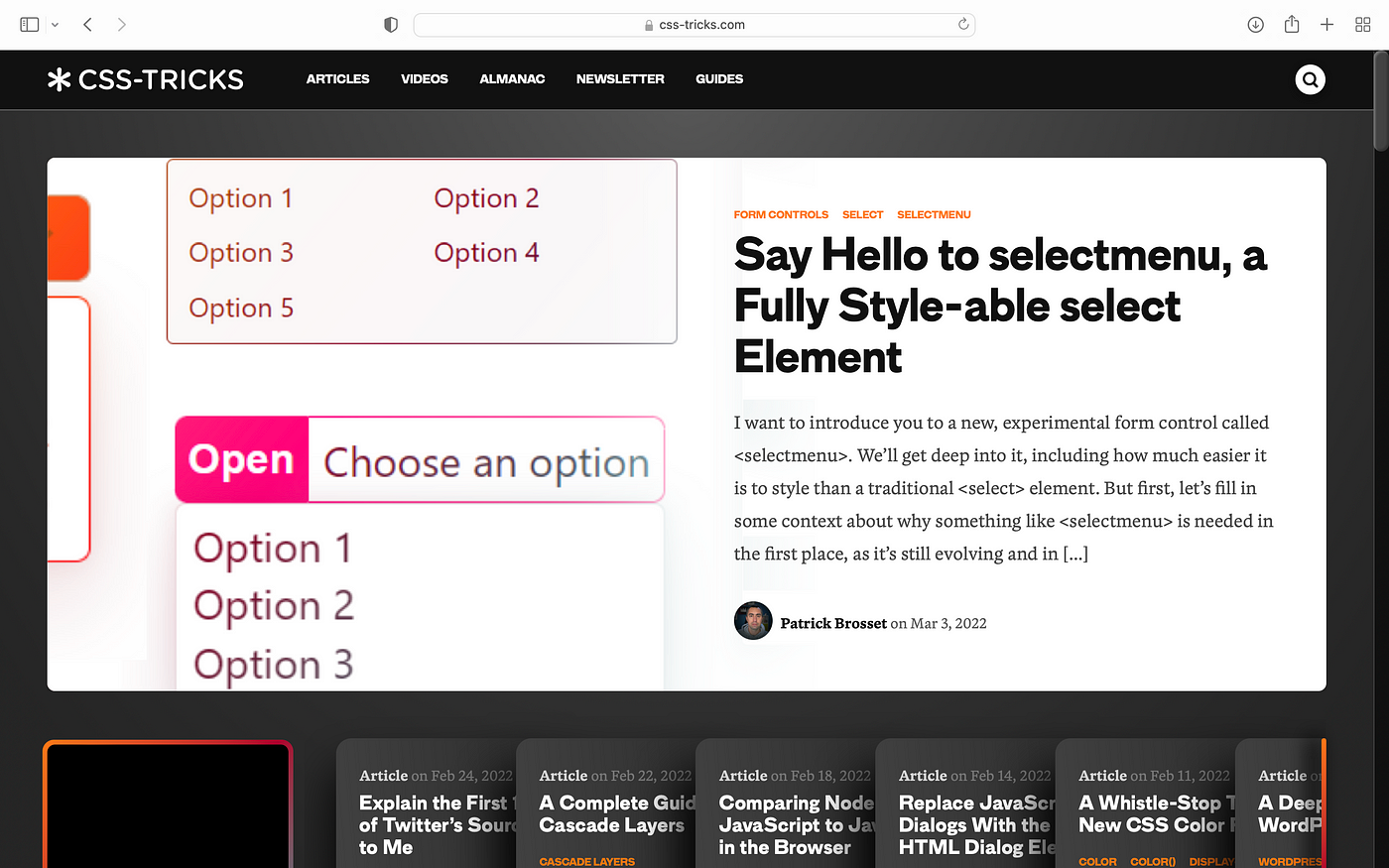Image resolution: width=1389 pixels, height=868 pixels.
Task: Open the privacy shield report icon
Action: pyautogui.click(x=391, y=25)
